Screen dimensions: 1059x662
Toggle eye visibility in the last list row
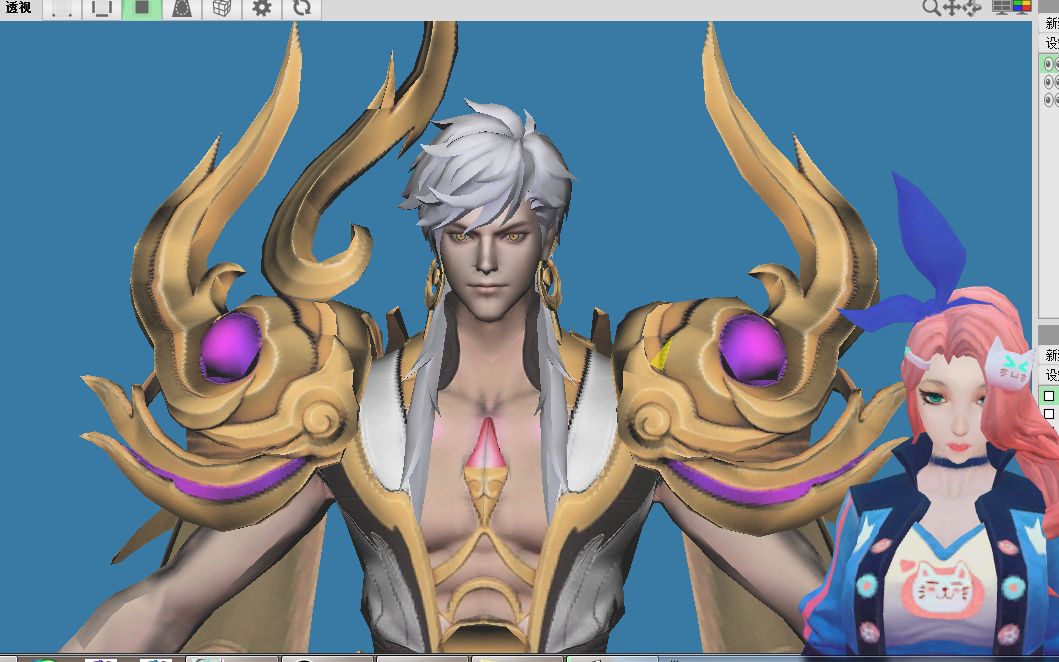(1049, 100)
